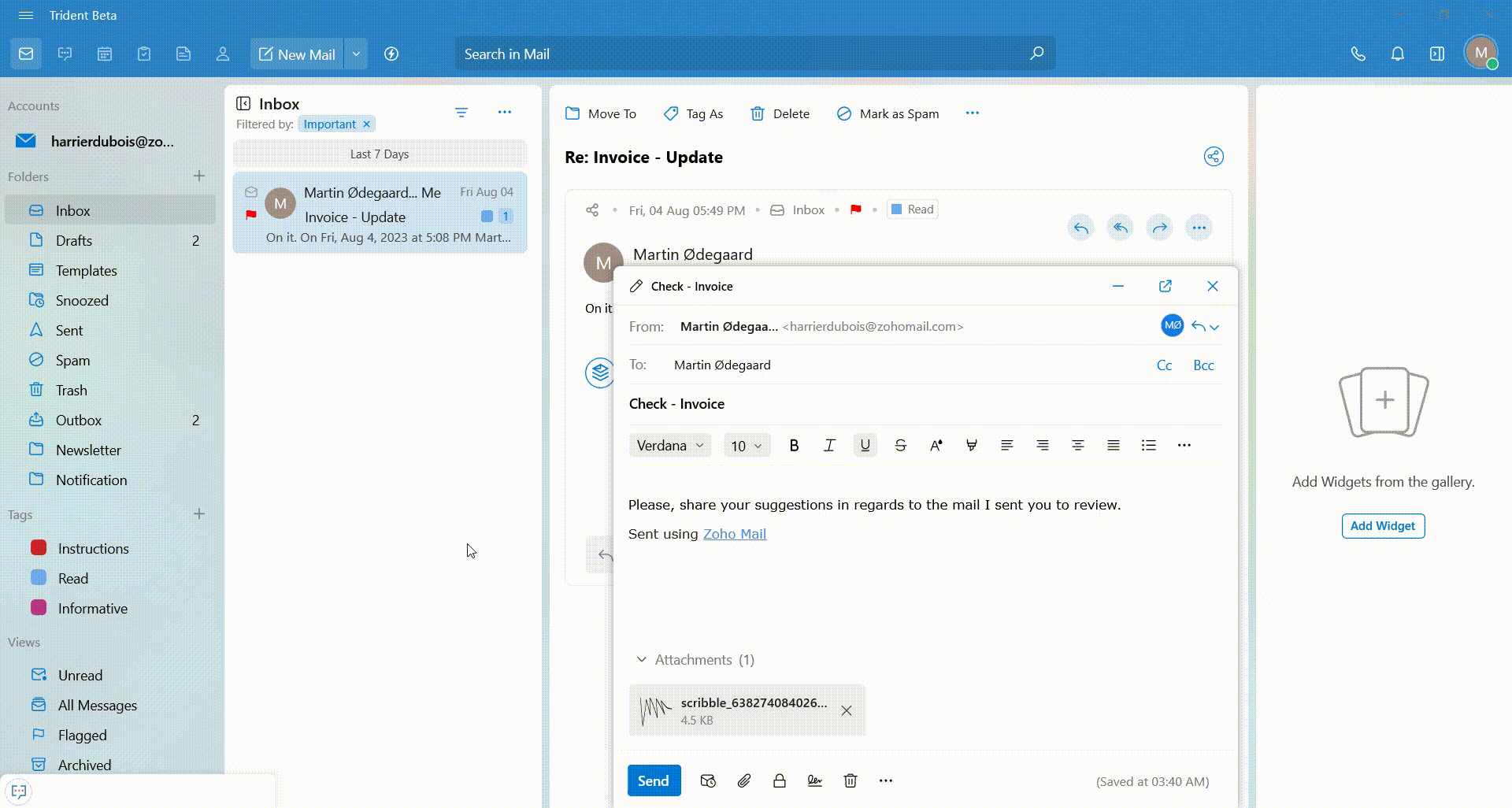1512x808 pixels.
Task: Select the red Instructions tag
Action: point(93,548)
